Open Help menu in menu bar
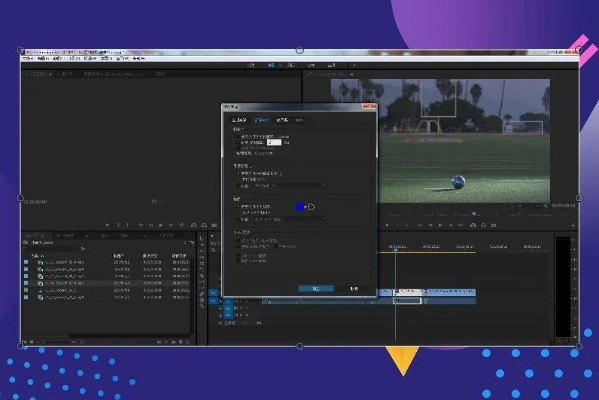 click(x=139, y=58)
